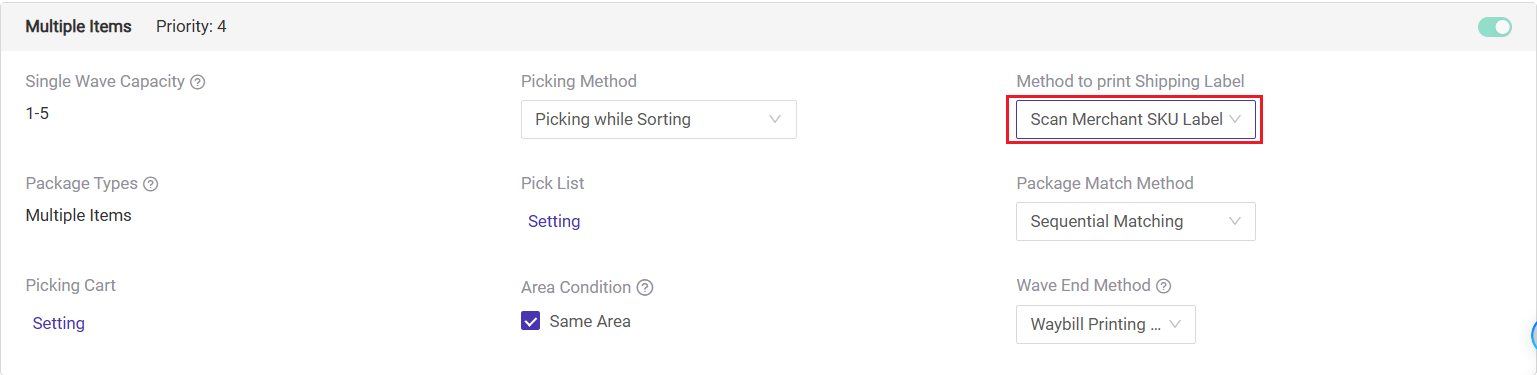Open the blue floating widget at right edge
Image resolution: width=1537 pixels, height=375 pixels.
1532,336
